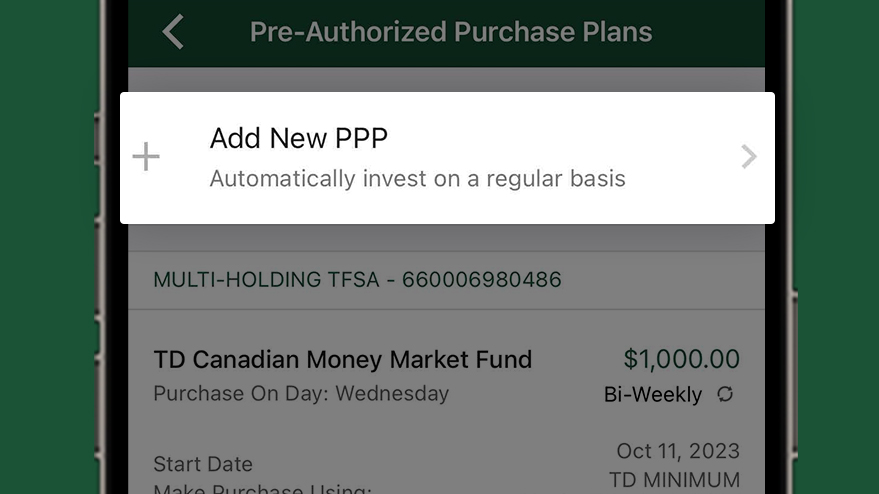Tap the $1,000.00 purchase amount
This screenshot has width=879, height=494.
[x=682, y=359]
